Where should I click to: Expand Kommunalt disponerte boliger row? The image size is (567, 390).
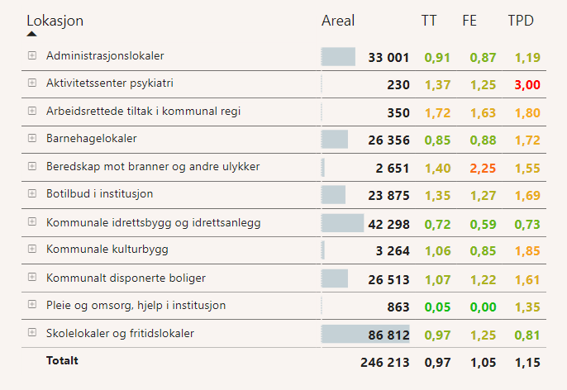click(32, 277)
